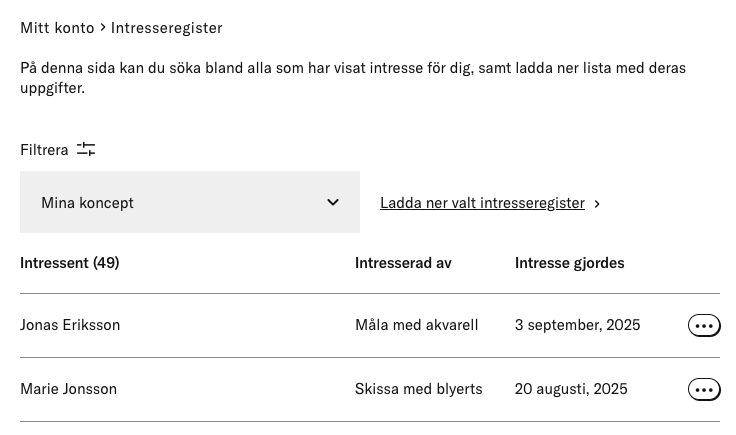Click the 3 september, 2025 date
This screenshot has height=435, width=736.
point(577,325)
